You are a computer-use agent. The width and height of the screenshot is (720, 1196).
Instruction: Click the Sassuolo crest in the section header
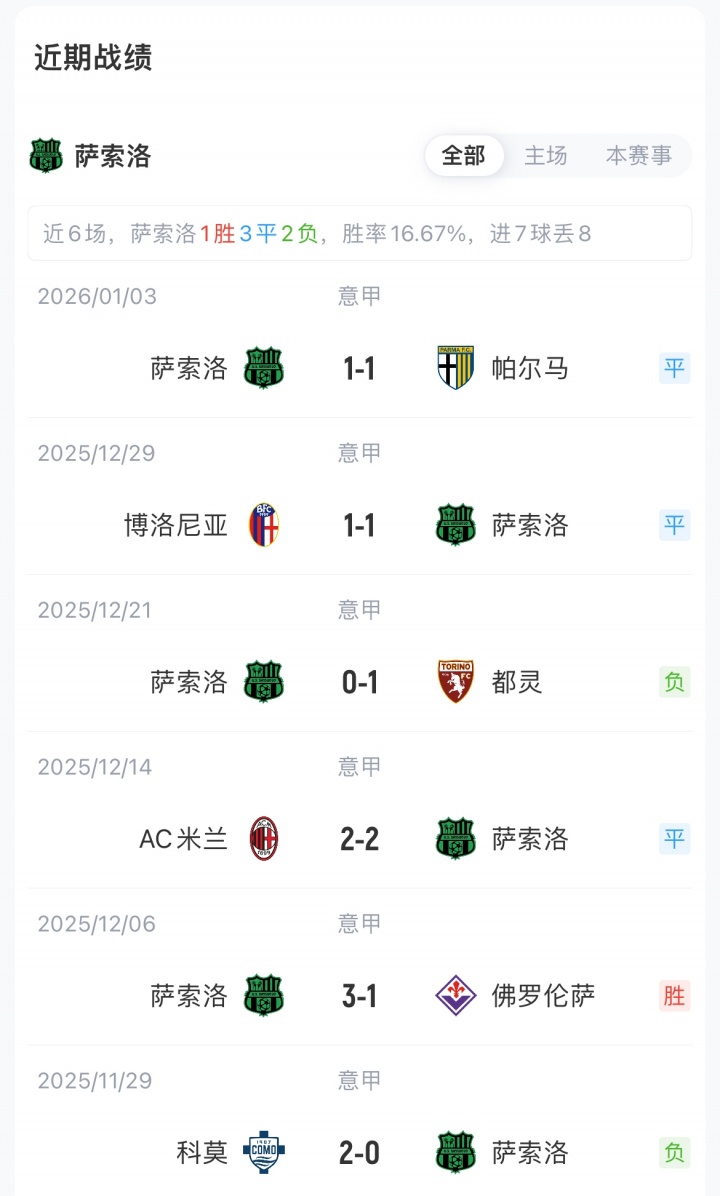[46, 156]
